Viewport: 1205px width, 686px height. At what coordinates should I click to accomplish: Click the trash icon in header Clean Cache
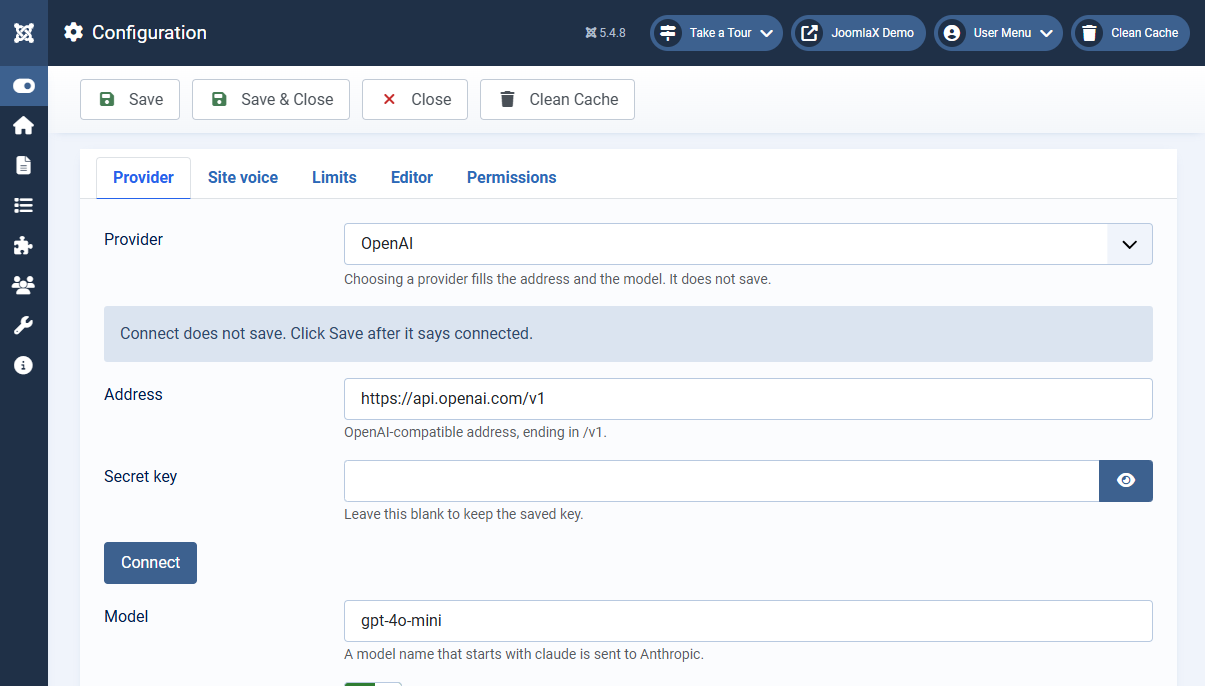1089,33
